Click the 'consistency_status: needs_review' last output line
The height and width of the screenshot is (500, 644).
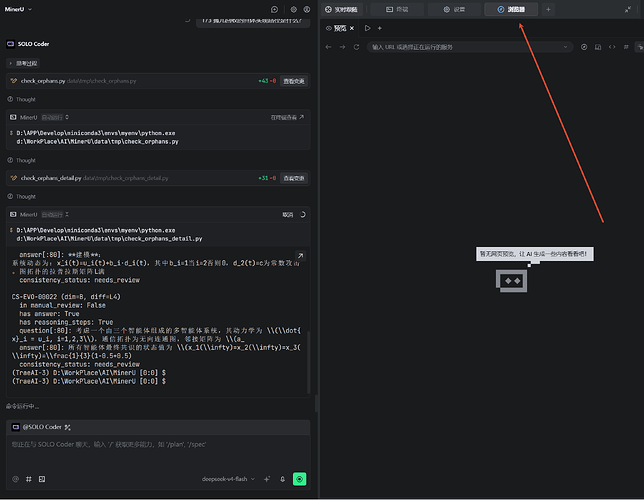pyautogui.click(x=79, y=364)
